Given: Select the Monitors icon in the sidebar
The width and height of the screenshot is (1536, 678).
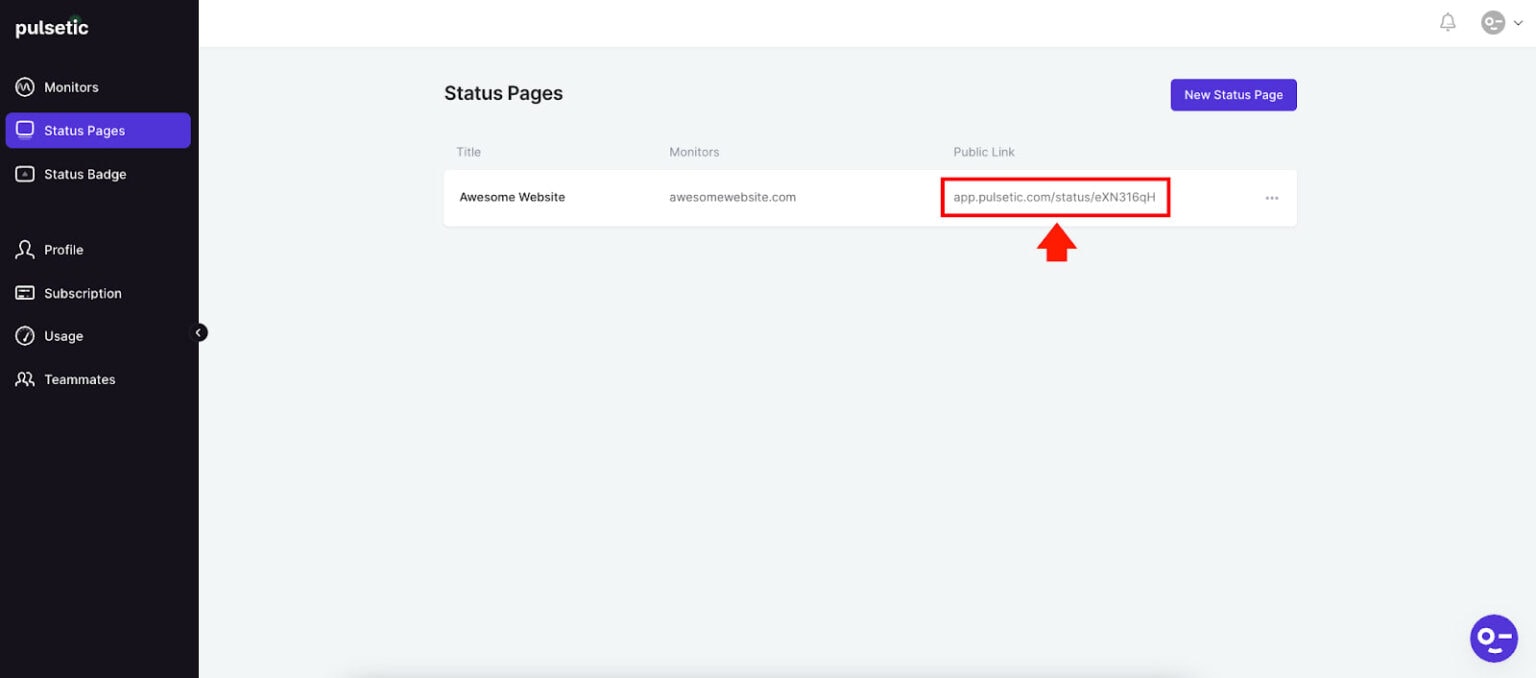Looking at the screenshot, I should pos(25,87).
